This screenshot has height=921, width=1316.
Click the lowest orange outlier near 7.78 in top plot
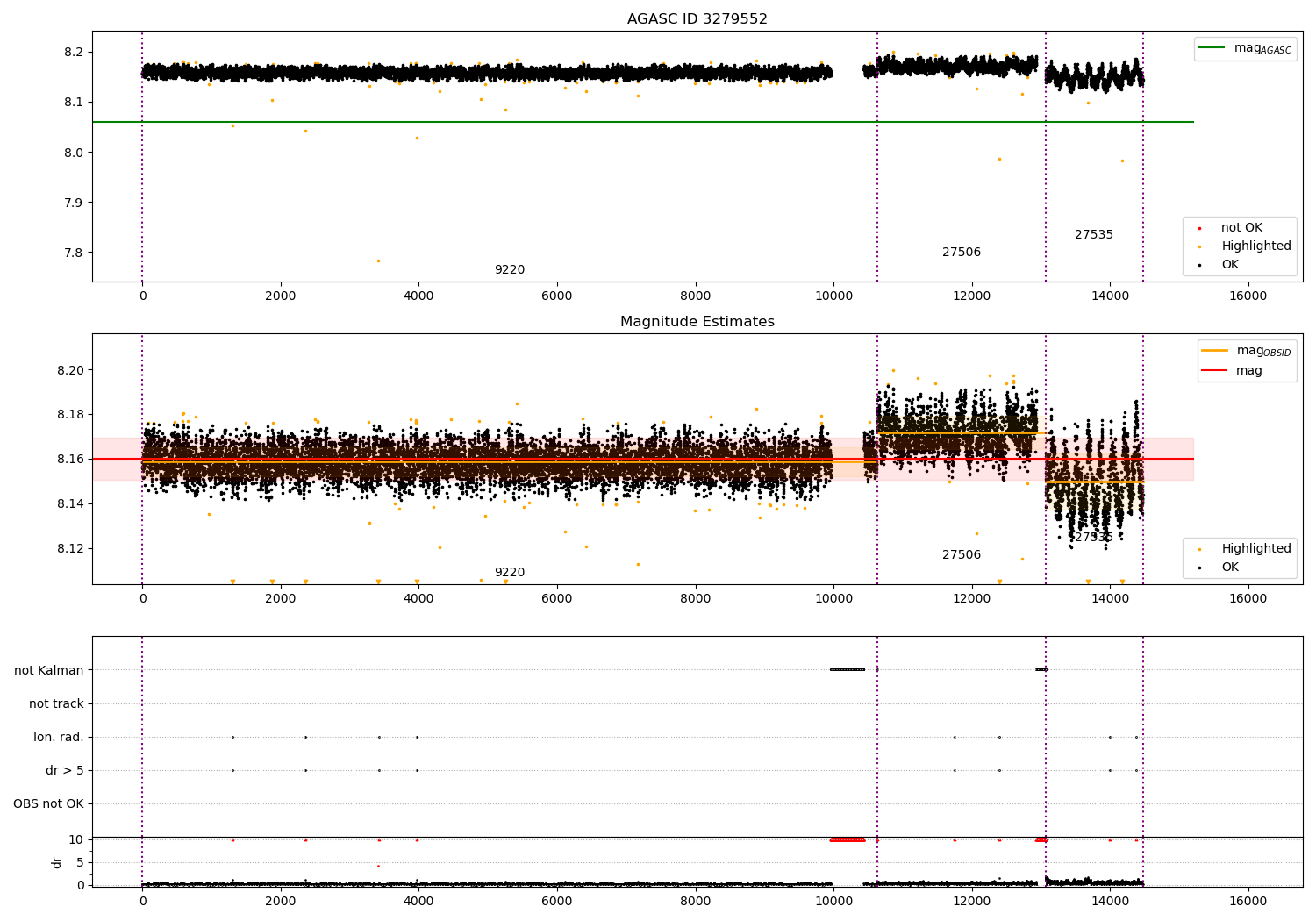pyautogui.click(x=378, y=261)
